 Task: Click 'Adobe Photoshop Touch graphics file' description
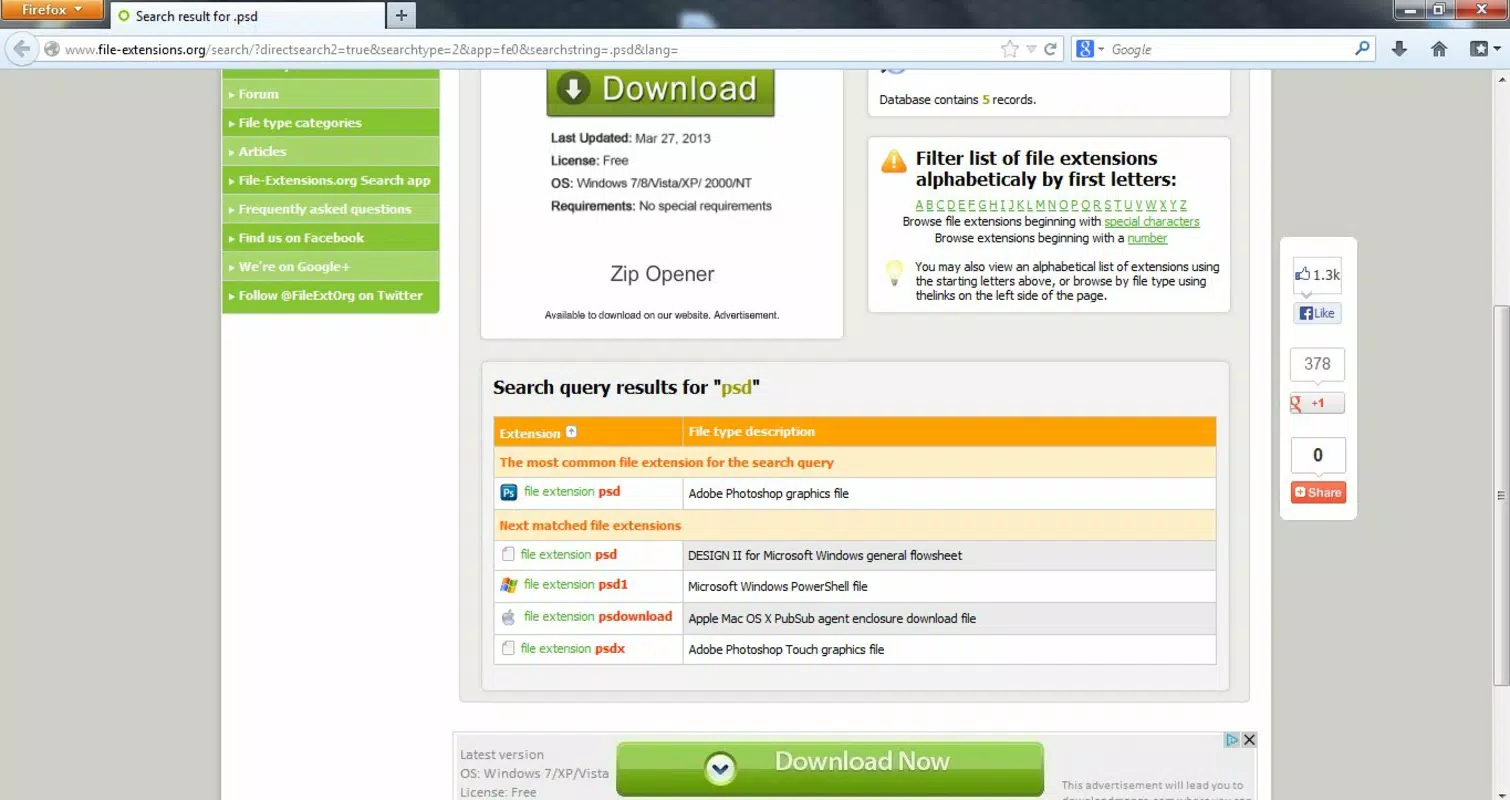pos(786,649)
